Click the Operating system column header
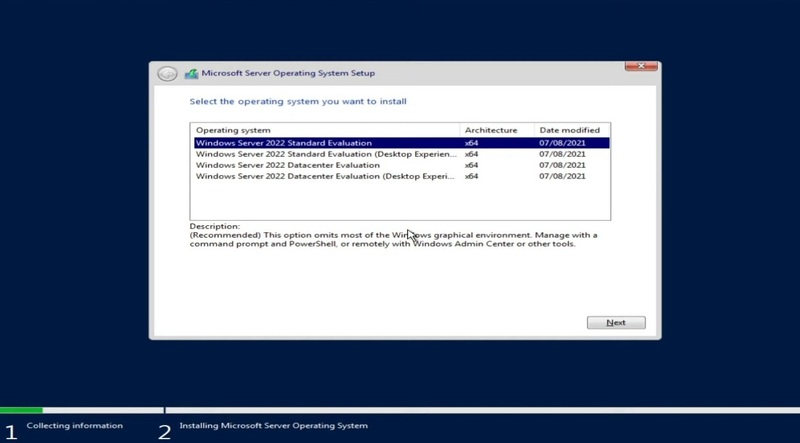 click(325, 130)
